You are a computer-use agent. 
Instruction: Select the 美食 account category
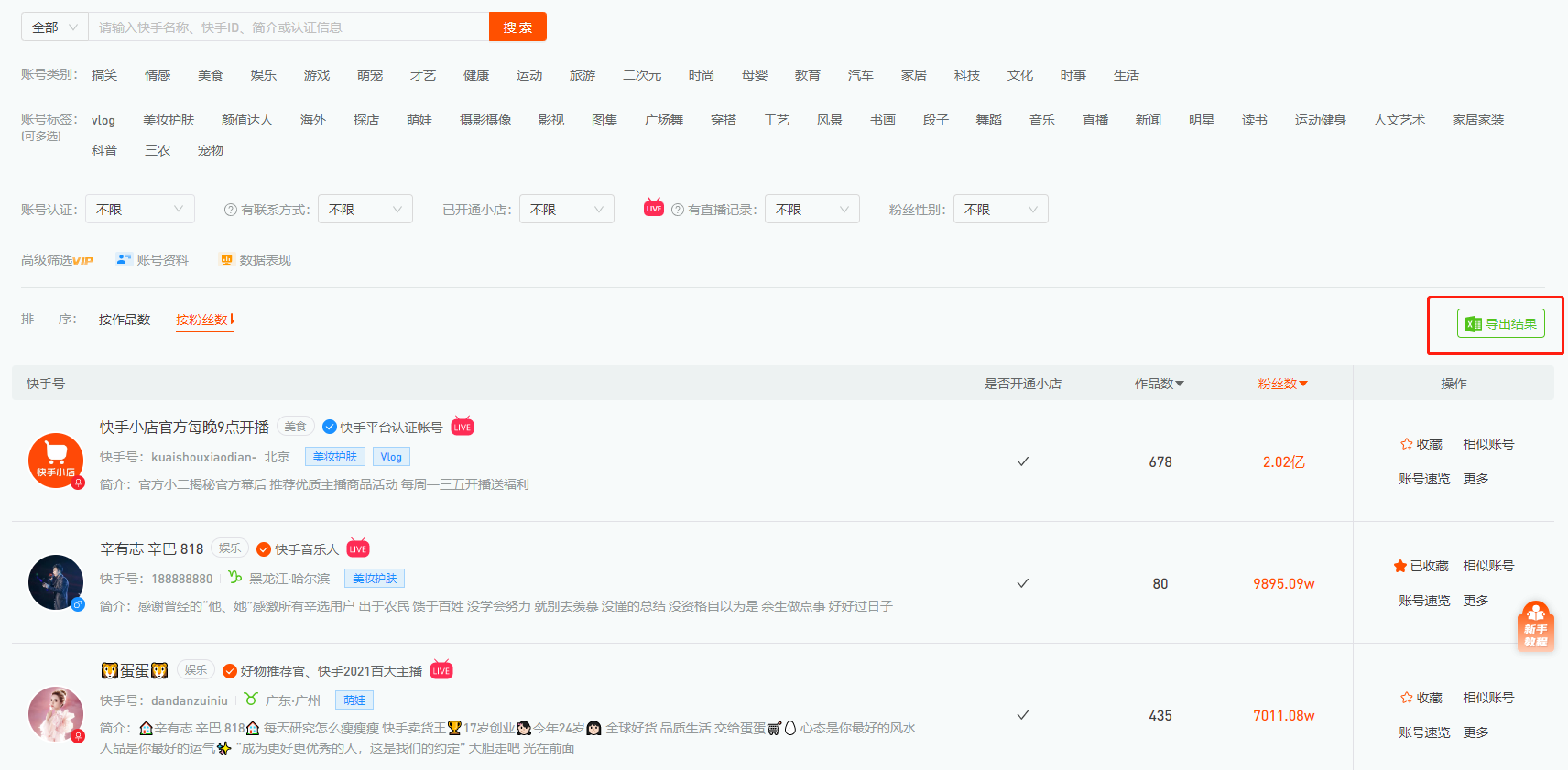[211, 75]
